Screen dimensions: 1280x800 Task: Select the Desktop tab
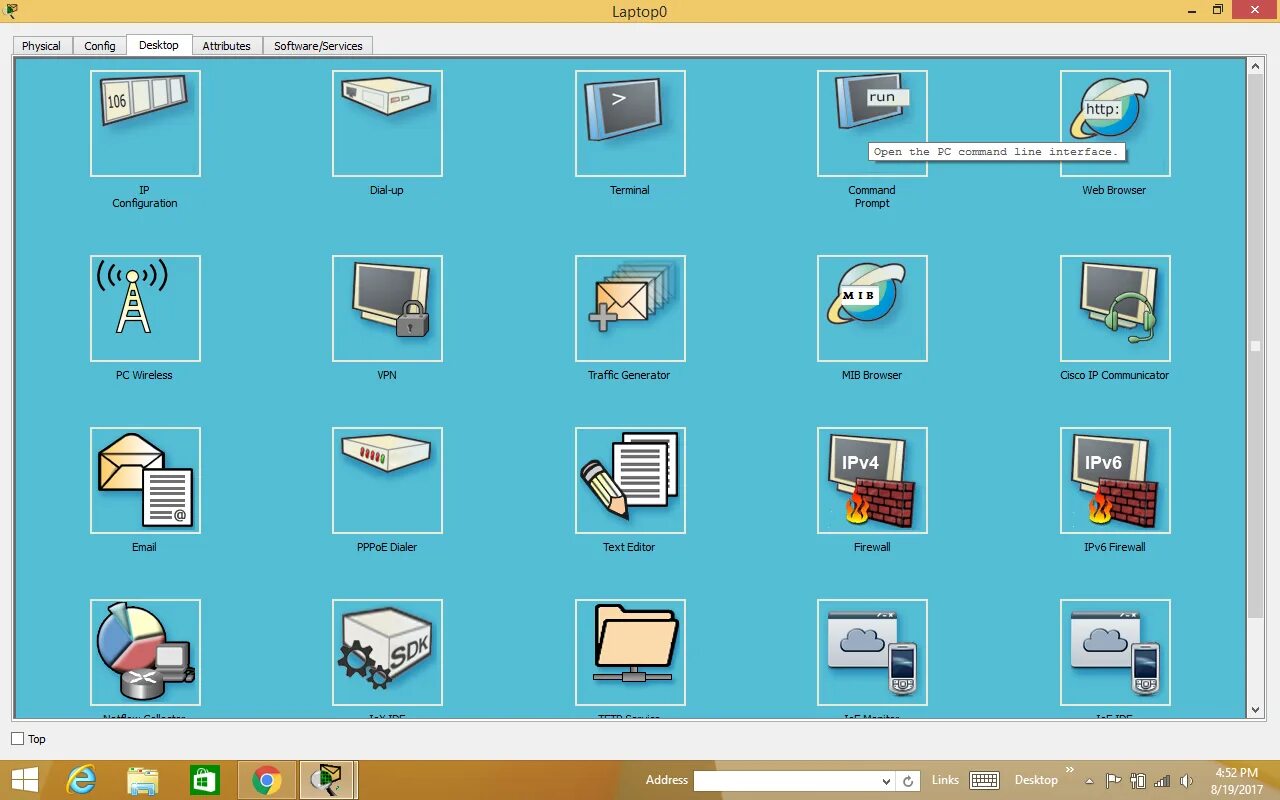(159, 45)
